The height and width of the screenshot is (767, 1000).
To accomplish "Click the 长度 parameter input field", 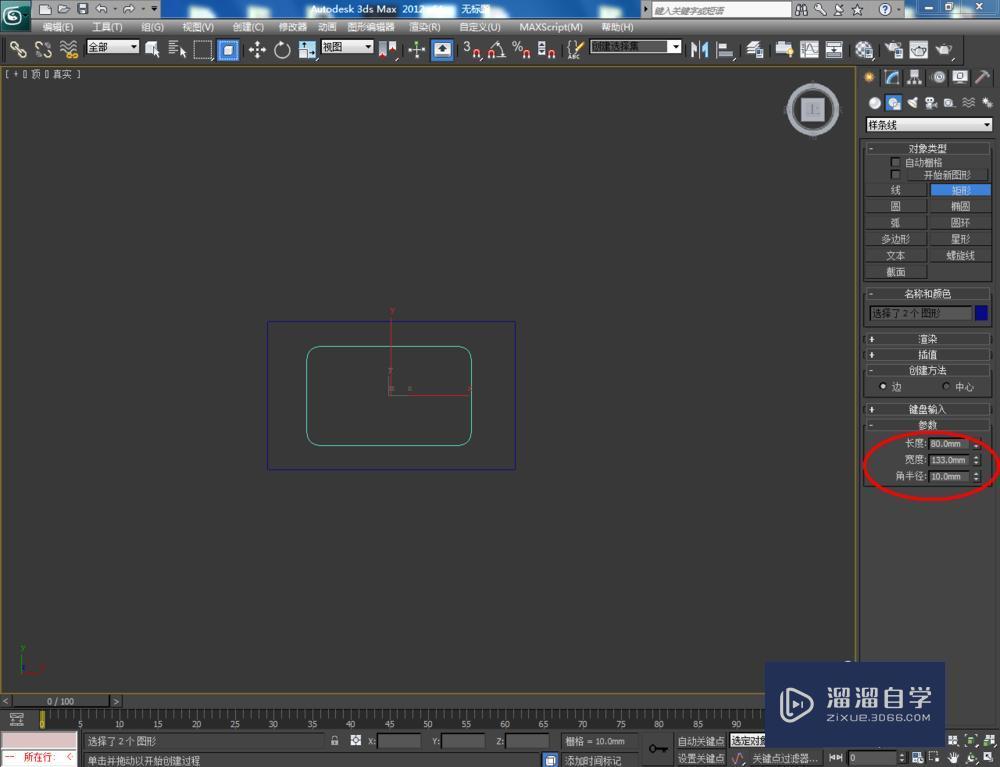I will pyautogui.click(x=946, y=443).
